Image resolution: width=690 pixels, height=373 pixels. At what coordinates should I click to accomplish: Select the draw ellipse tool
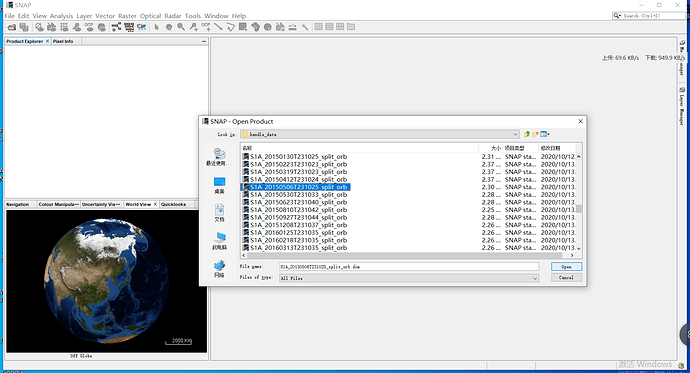[268, 27]
